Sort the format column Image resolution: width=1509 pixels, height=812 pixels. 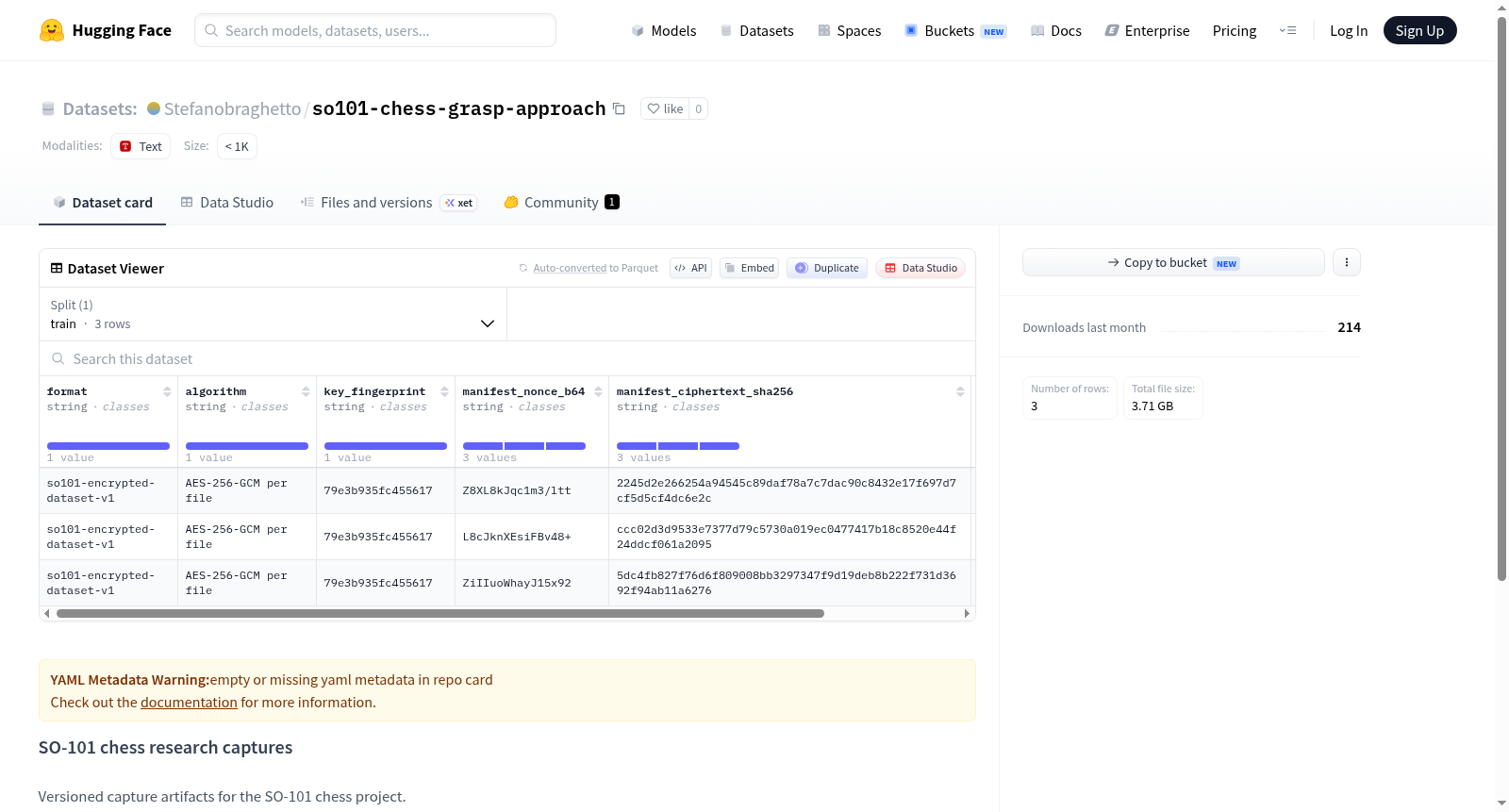167,391
